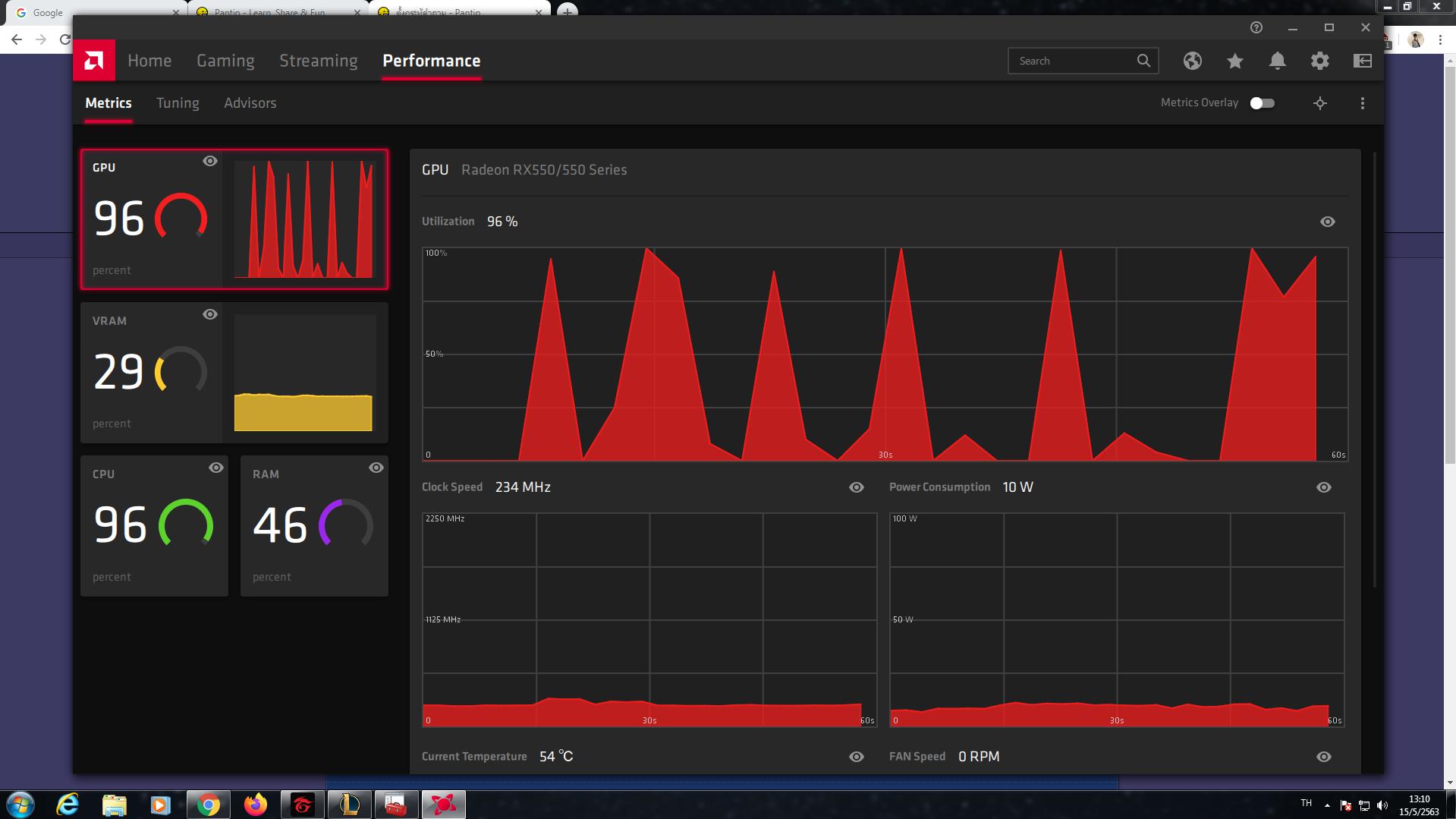Open Firefox from the taskbar
1456x819 pixels.
coord(255,804)
